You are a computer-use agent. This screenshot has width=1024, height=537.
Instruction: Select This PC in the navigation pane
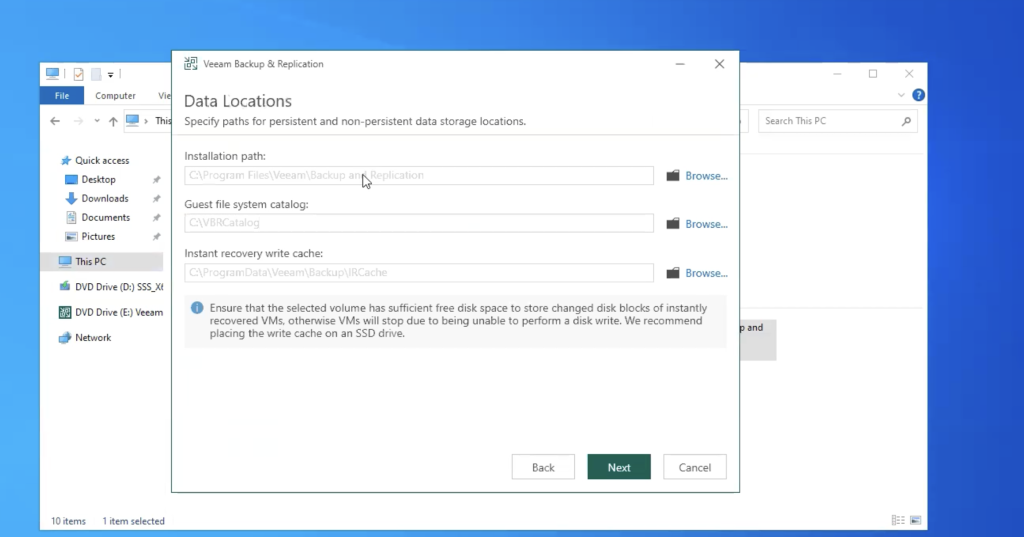point(102,261)
